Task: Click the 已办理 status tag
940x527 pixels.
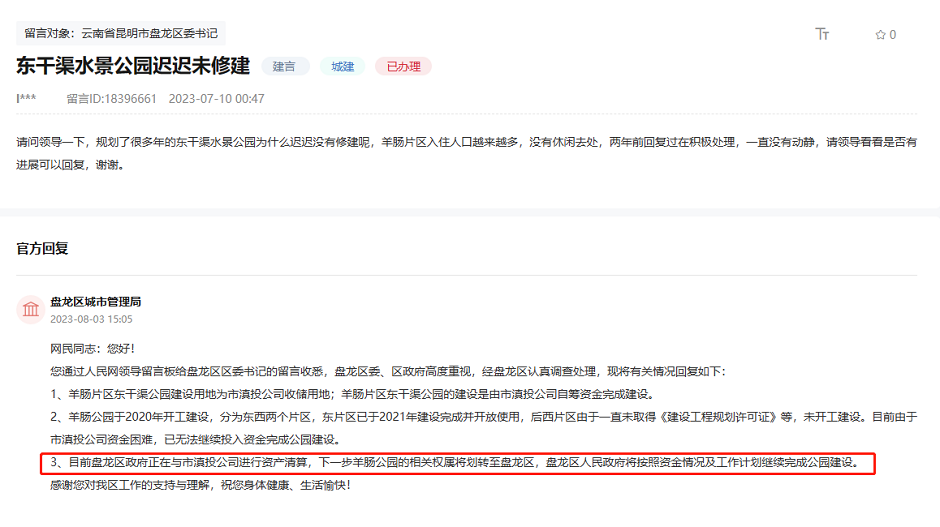Action: tap(403, 67)
